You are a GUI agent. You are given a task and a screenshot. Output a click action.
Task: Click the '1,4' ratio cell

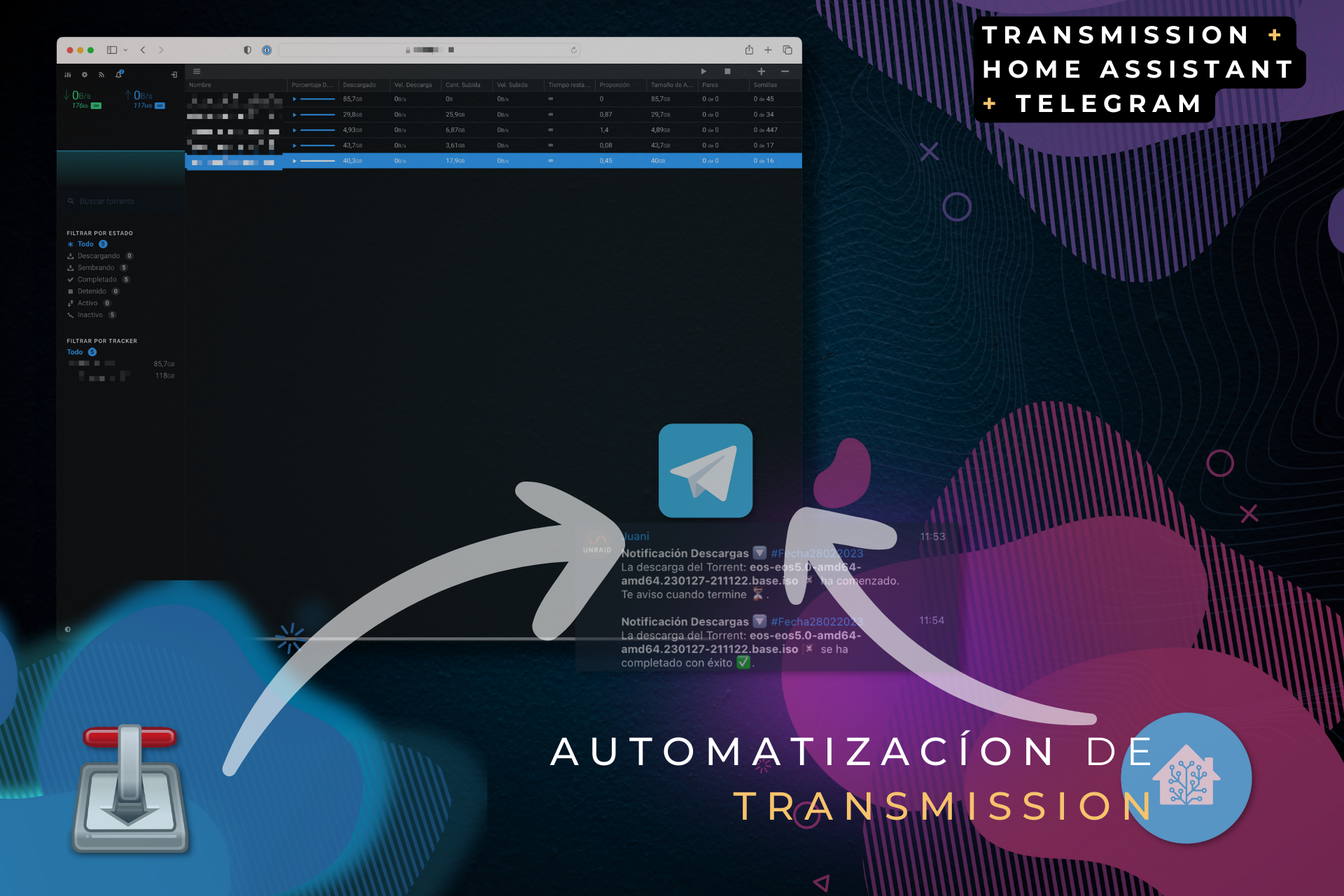click(x=604, y=130)
